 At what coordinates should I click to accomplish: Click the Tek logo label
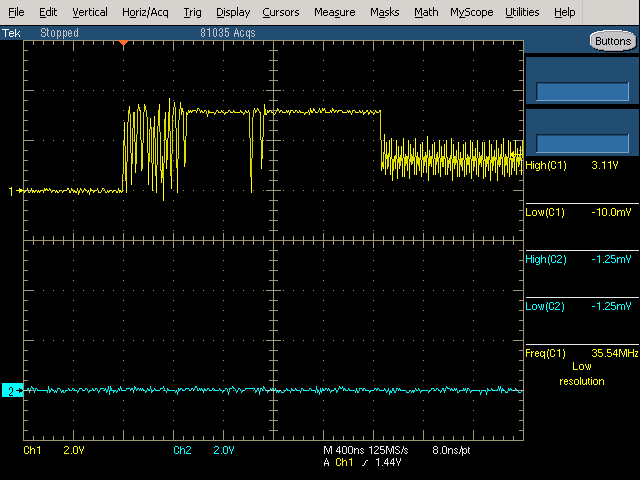point(11,33)
